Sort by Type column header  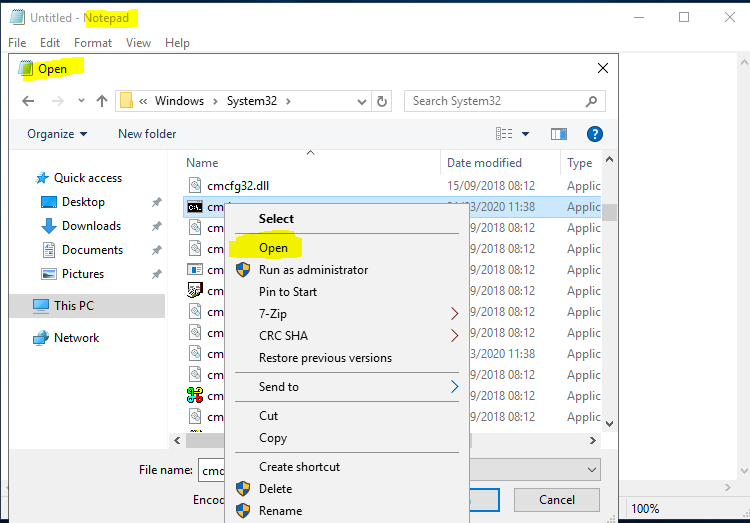click(x=579, y=163)
